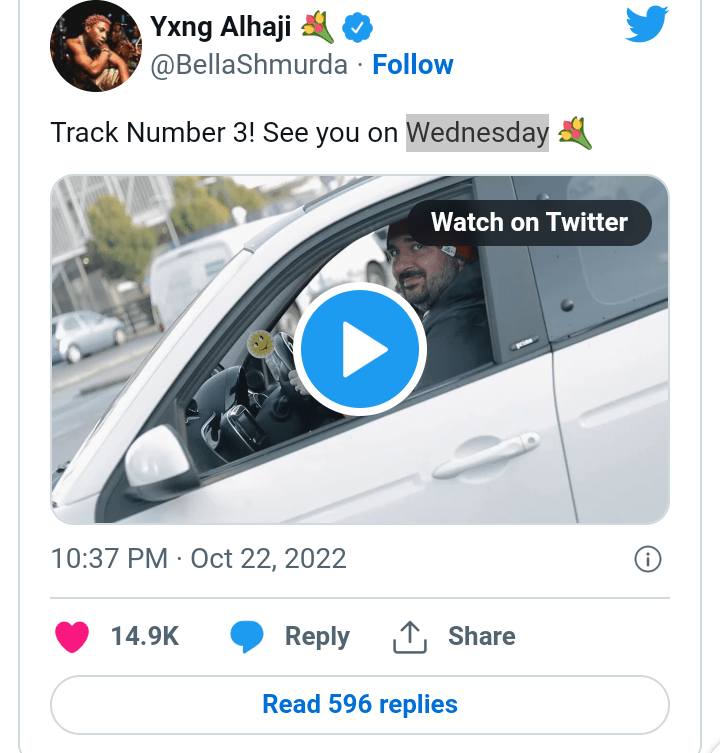Image resolution: width=720 pixels, height=753 pixels.
Task: Click the highlighted word Wednesday
Action: click(x=477, y=133)
